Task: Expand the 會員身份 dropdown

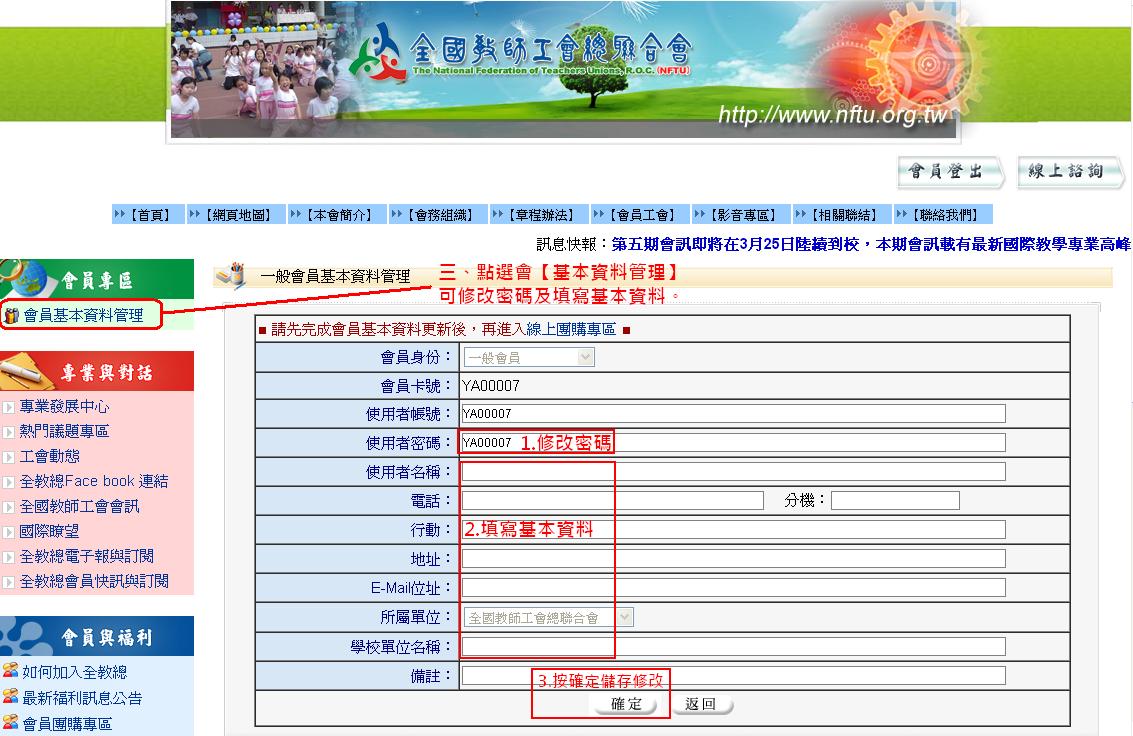Action: tap(530, 358)
